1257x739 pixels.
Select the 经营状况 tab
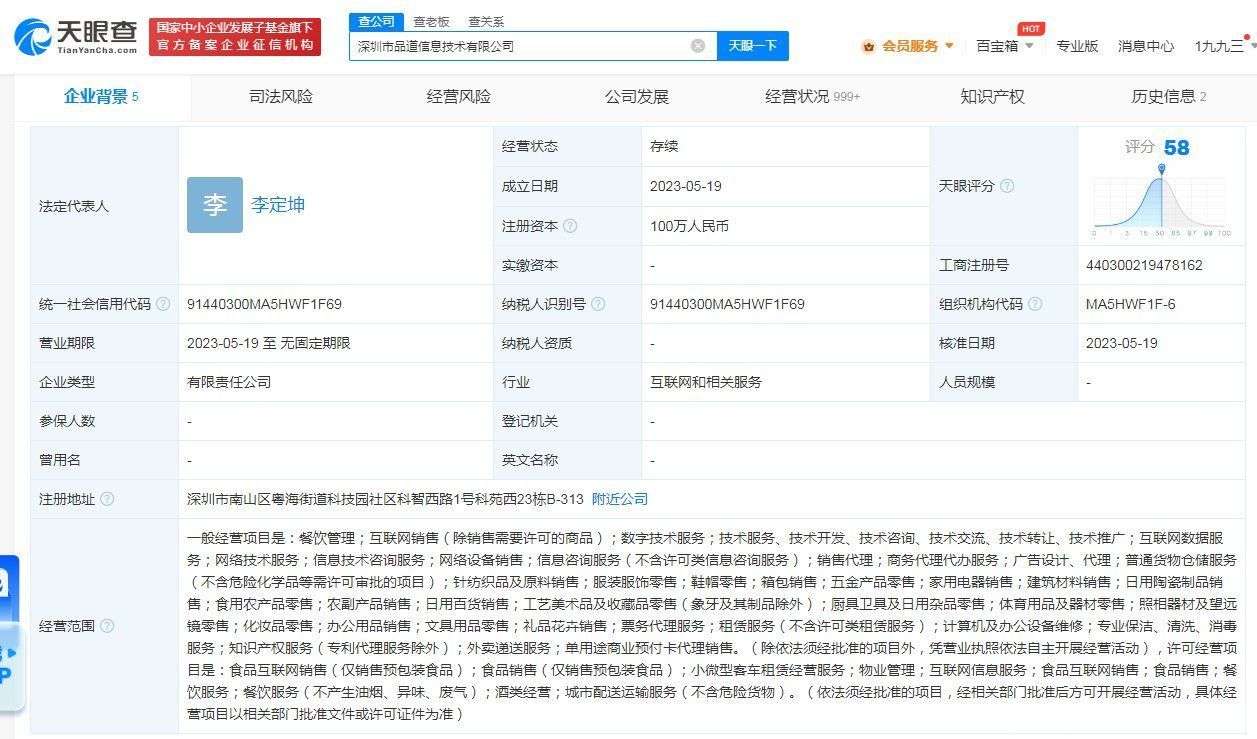click(x=812, y=97)
